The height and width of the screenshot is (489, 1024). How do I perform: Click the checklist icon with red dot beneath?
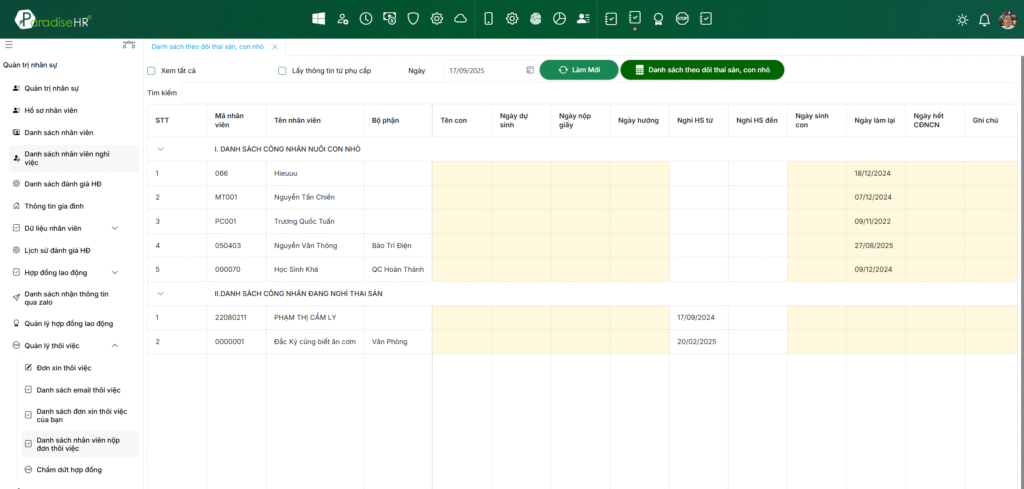pyautogui.click(x=635, y=18)
